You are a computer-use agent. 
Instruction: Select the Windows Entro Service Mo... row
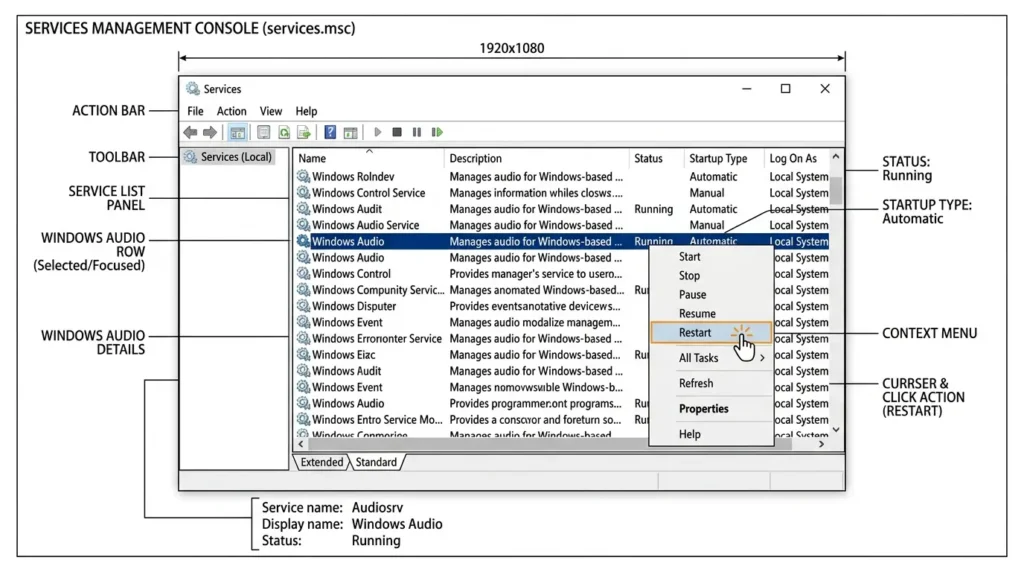(562, 419)
